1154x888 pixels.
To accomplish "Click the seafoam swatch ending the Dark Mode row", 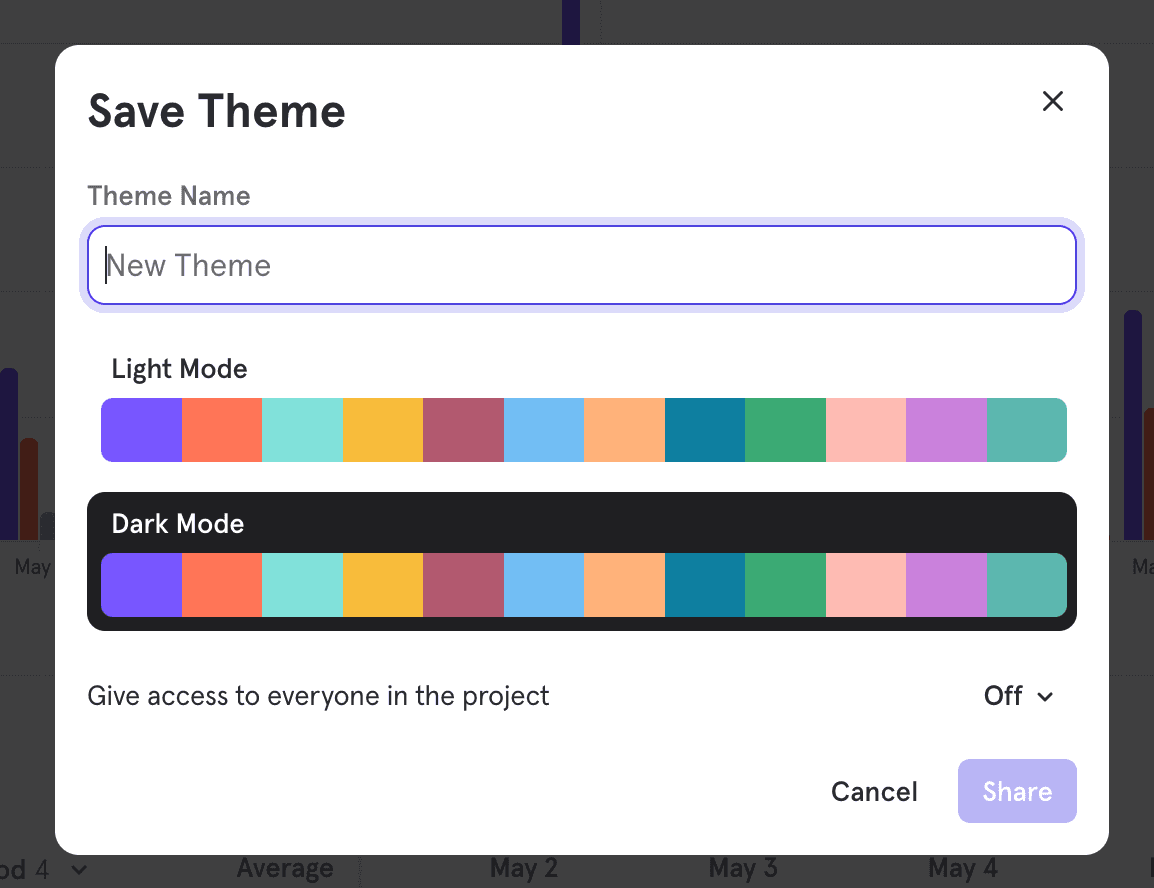I will pyautogui.click(x=1026, y=585).
